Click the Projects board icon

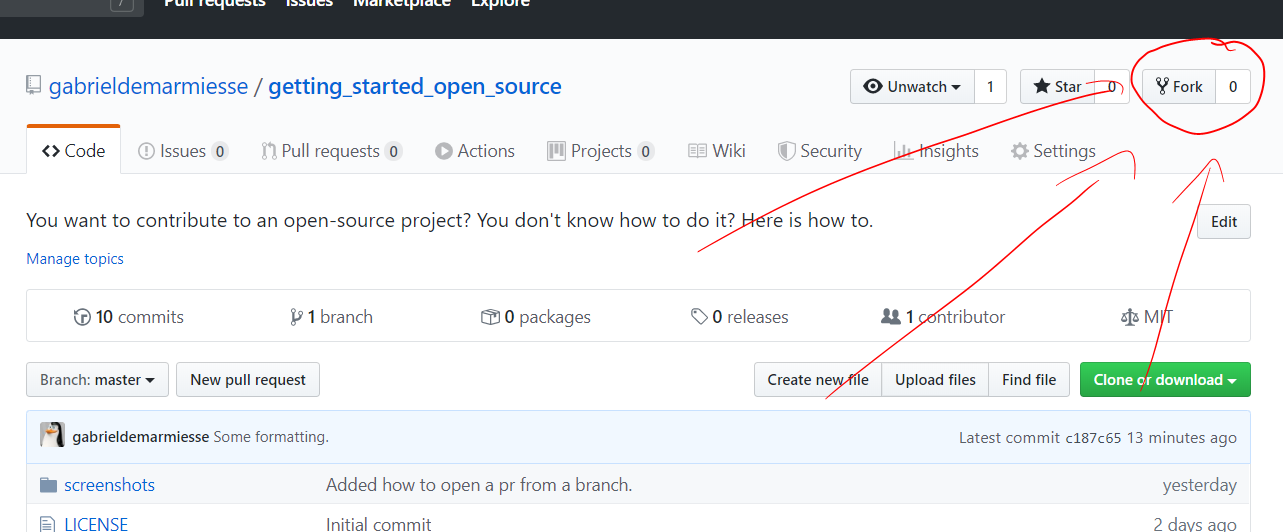point(556,151)
